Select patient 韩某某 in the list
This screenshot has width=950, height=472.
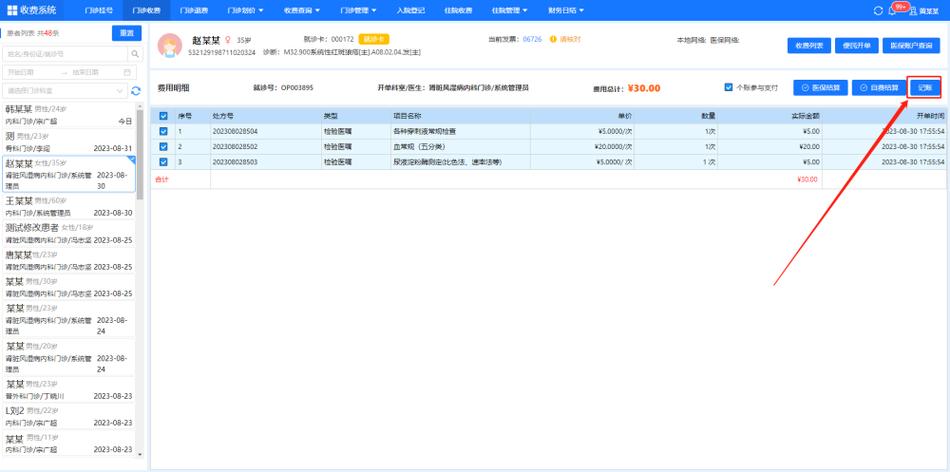68,115
